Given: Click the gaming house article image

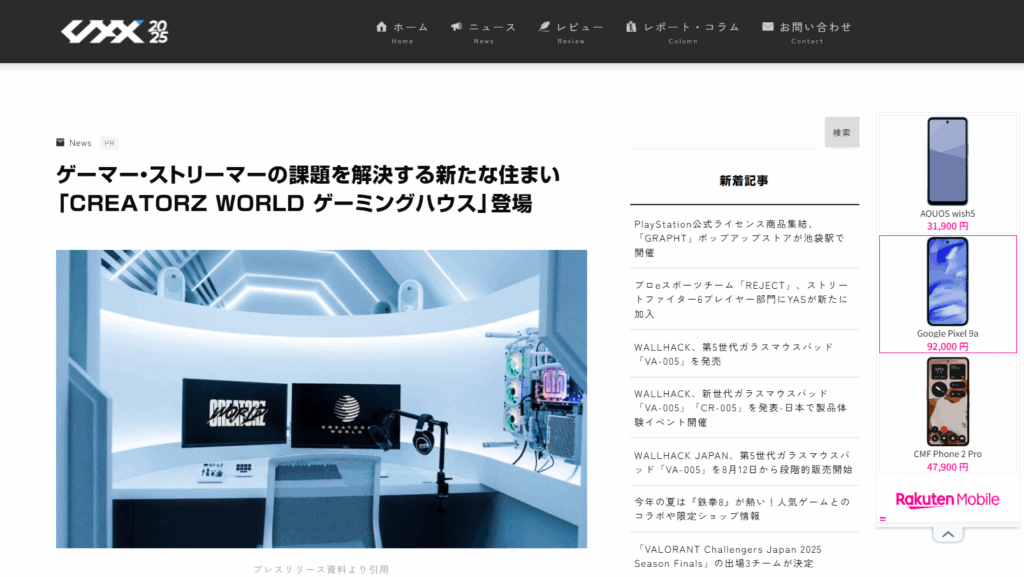Looking at the screenshot, I should (x=321, y=399).
